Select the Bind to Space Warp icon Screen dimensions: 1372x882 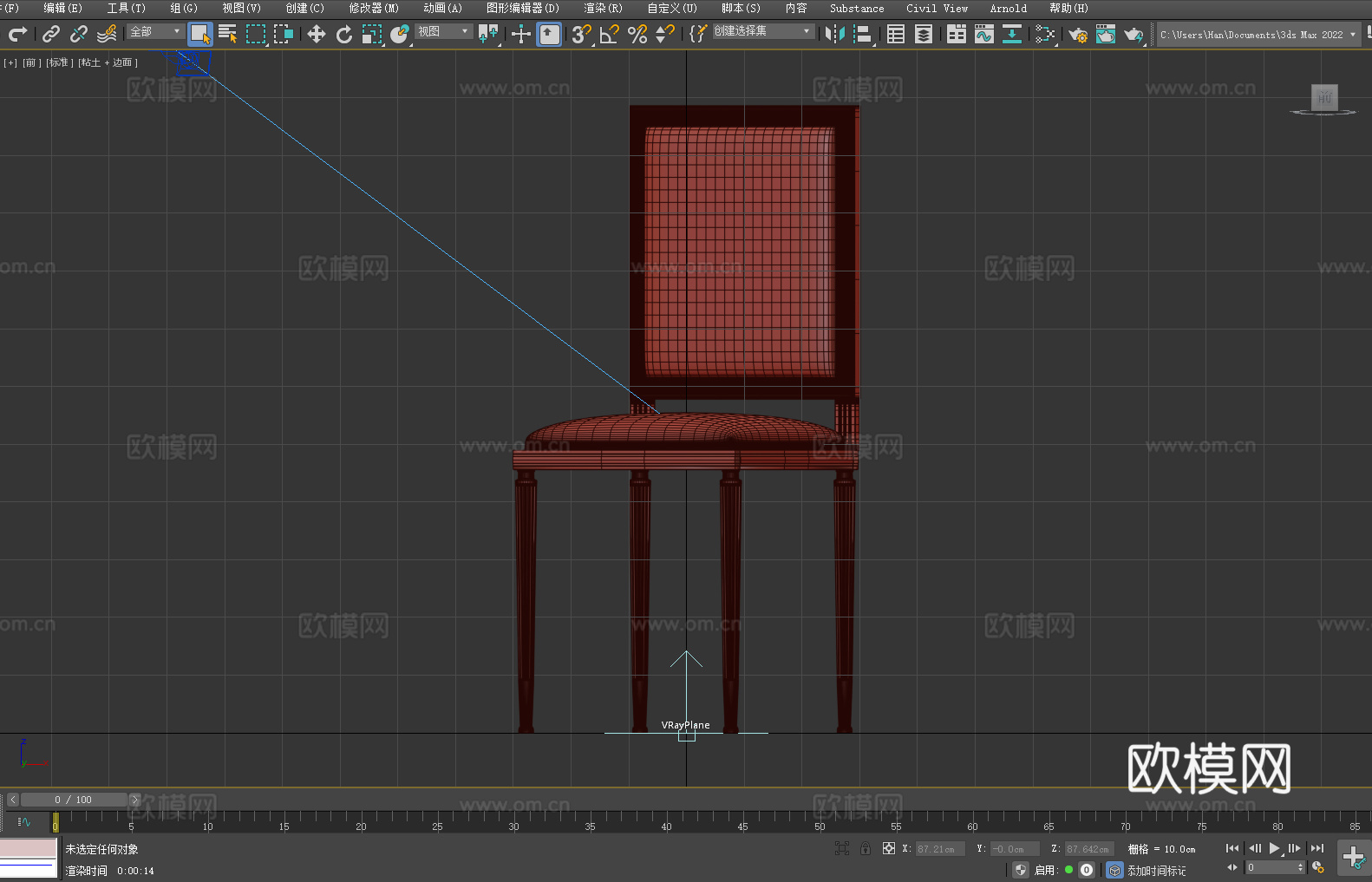107,34
